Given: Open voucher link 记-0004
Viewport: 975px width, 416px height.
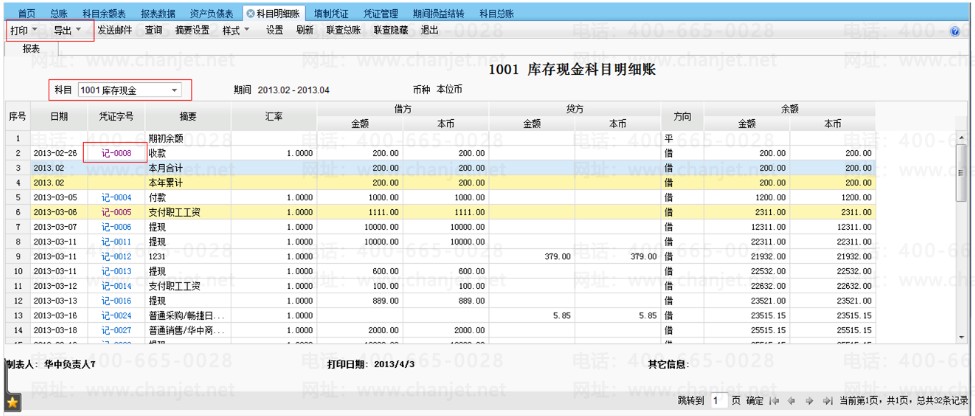Looking at the screenshot, I should click(x=116, y=197).
